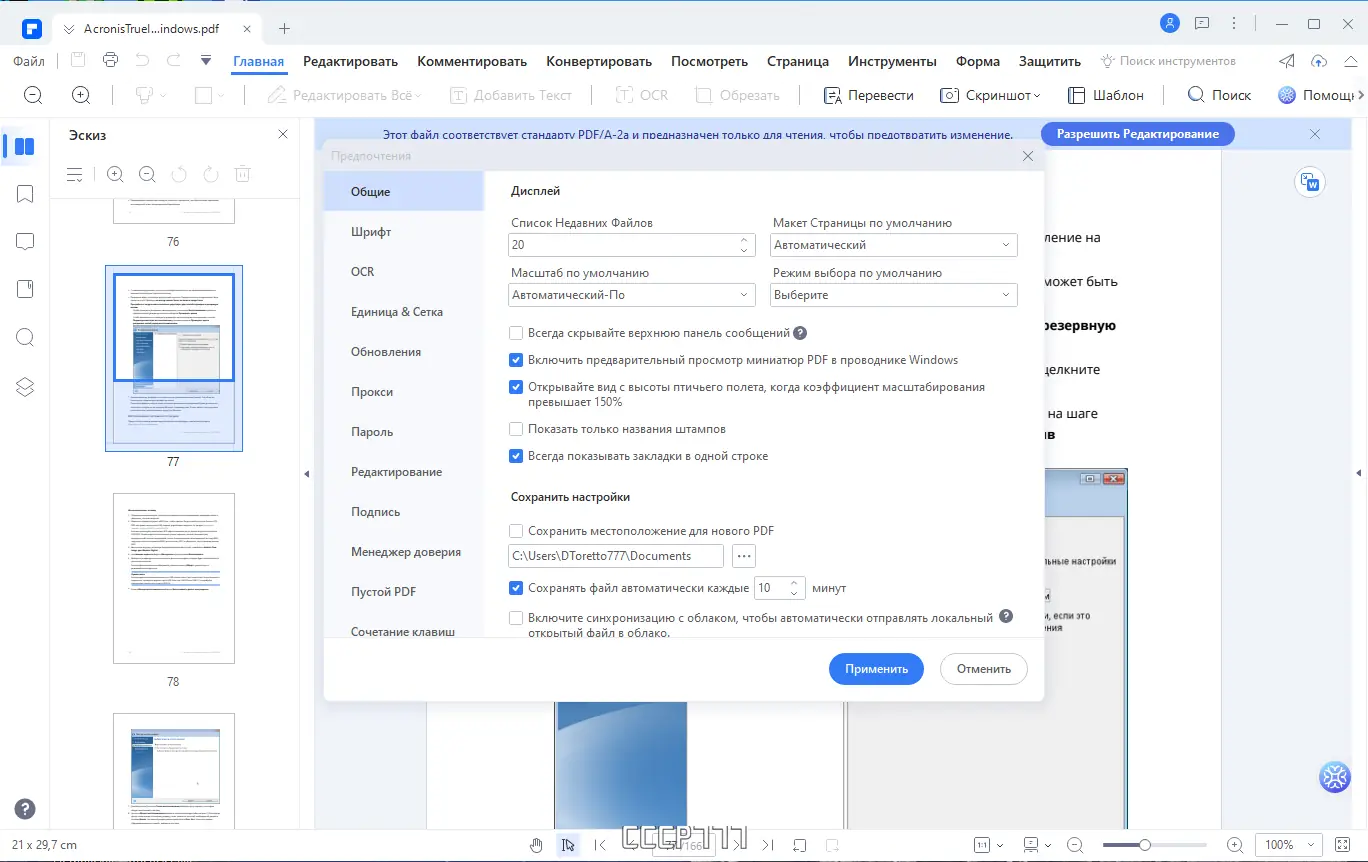Uncheck bird's-eye view above 150% zoom option
Viewport: 1368px width, 862px height.
point(516,387)
